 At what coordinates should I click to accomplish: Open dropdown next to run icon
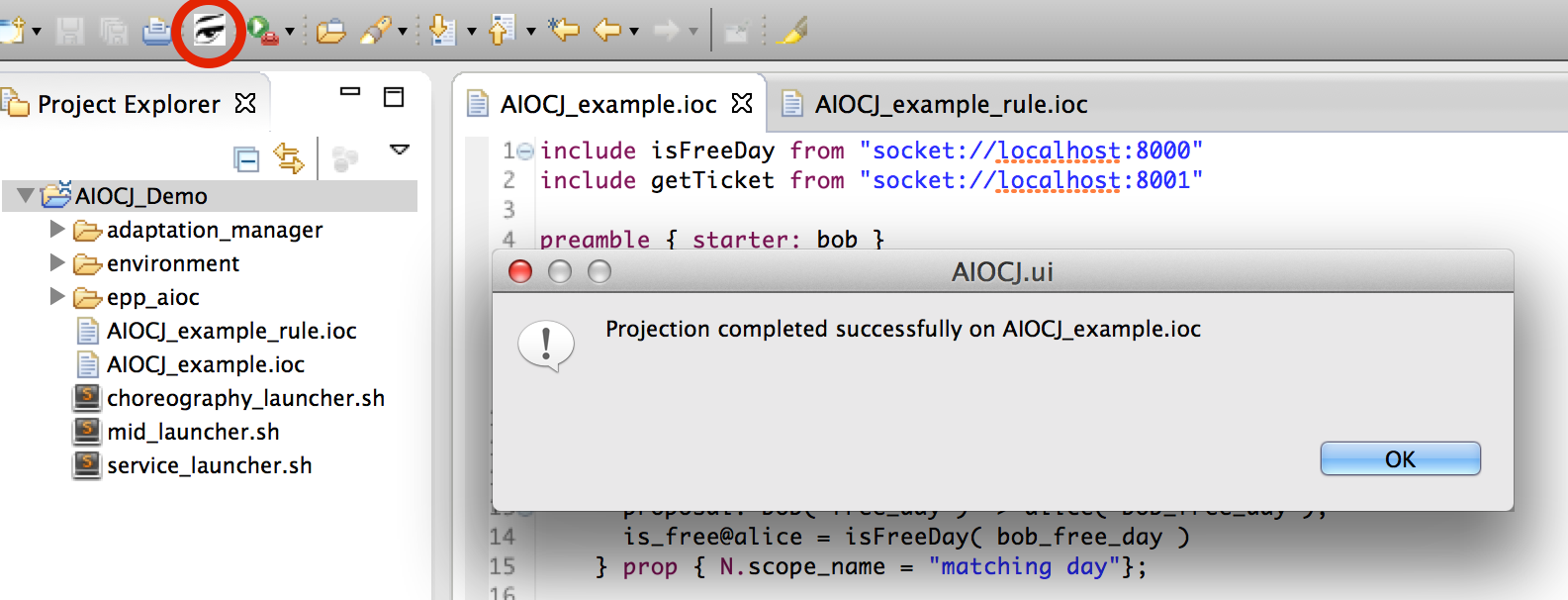click(x=290, y=32)
